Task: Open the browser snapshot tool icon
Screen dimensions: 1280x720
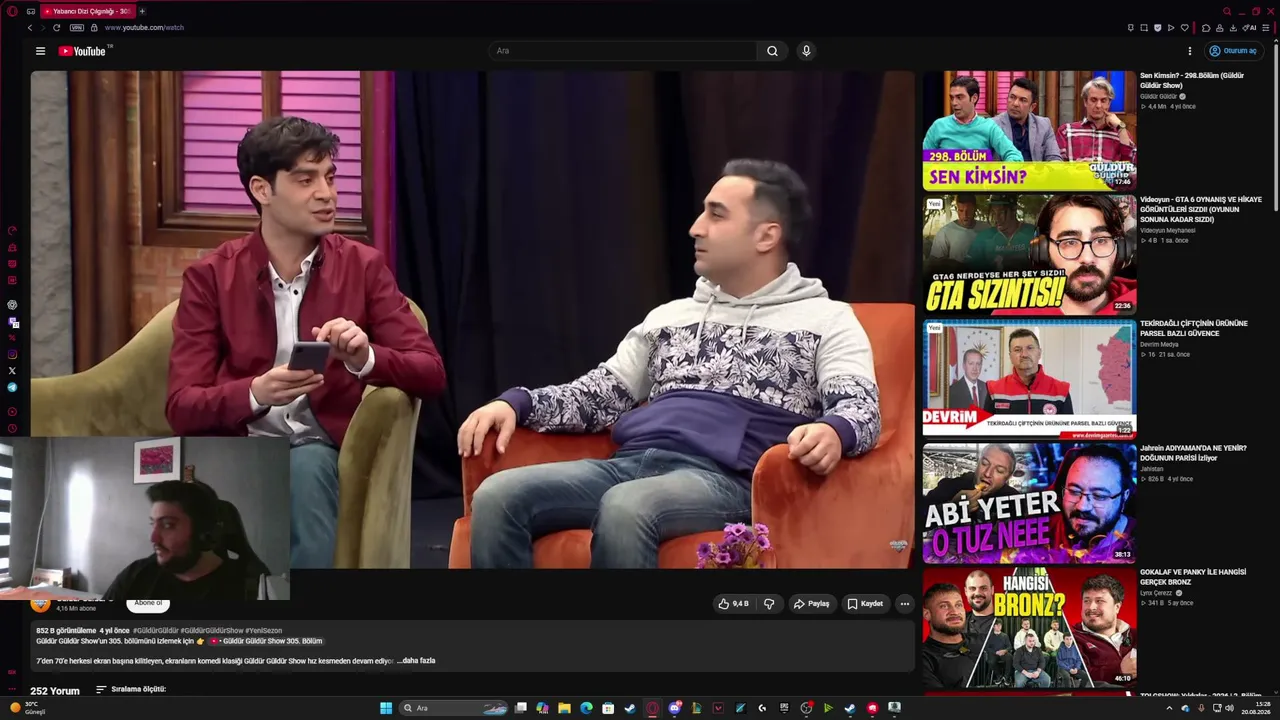Action: point(1144,28)
